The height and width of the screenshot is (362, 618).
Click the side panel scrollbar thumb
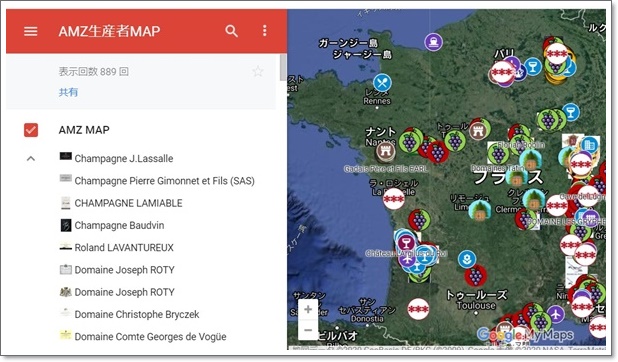283,67
